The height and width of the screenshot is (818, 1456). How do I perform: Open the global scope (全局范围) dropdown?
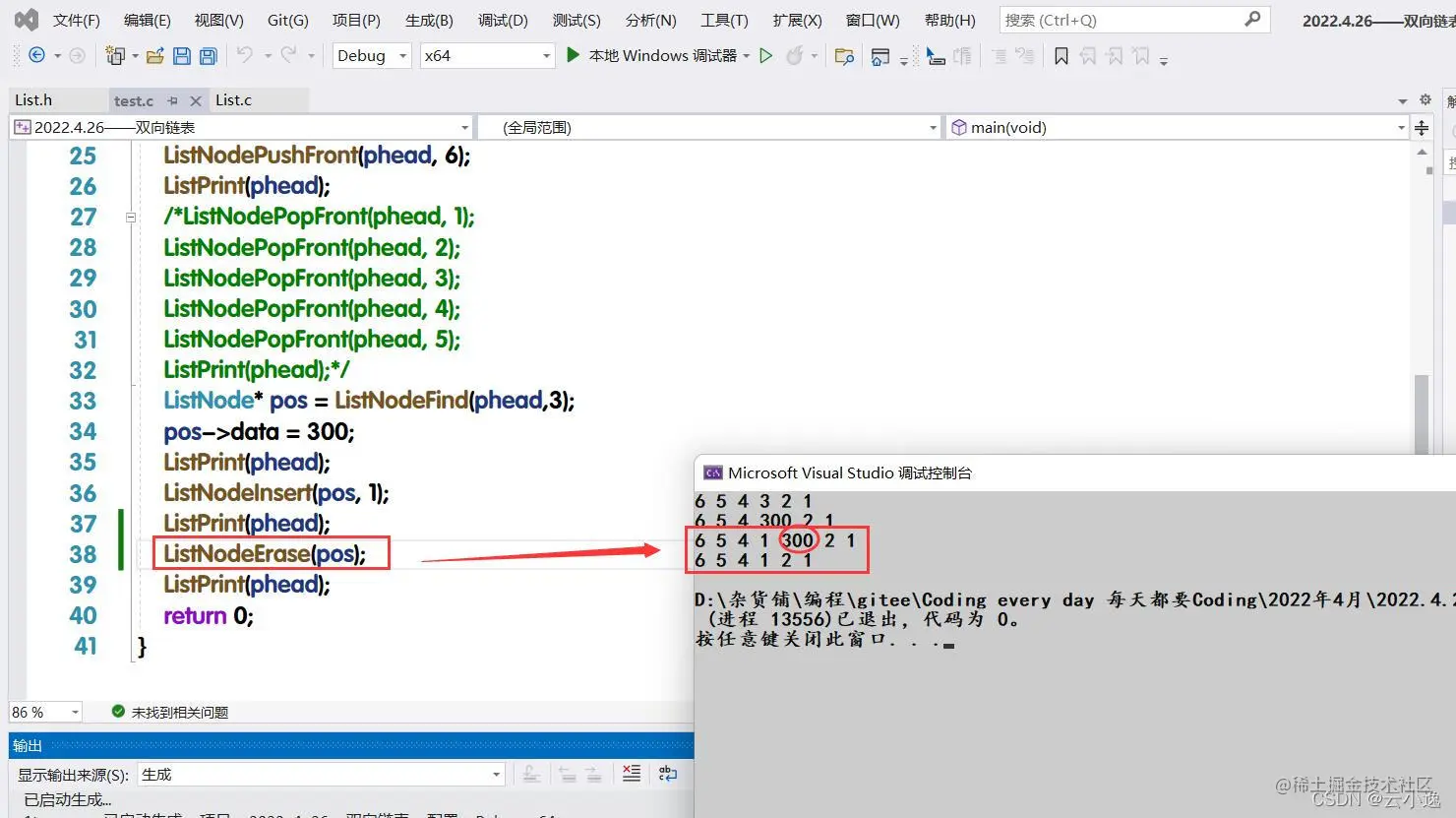point(709,127)
